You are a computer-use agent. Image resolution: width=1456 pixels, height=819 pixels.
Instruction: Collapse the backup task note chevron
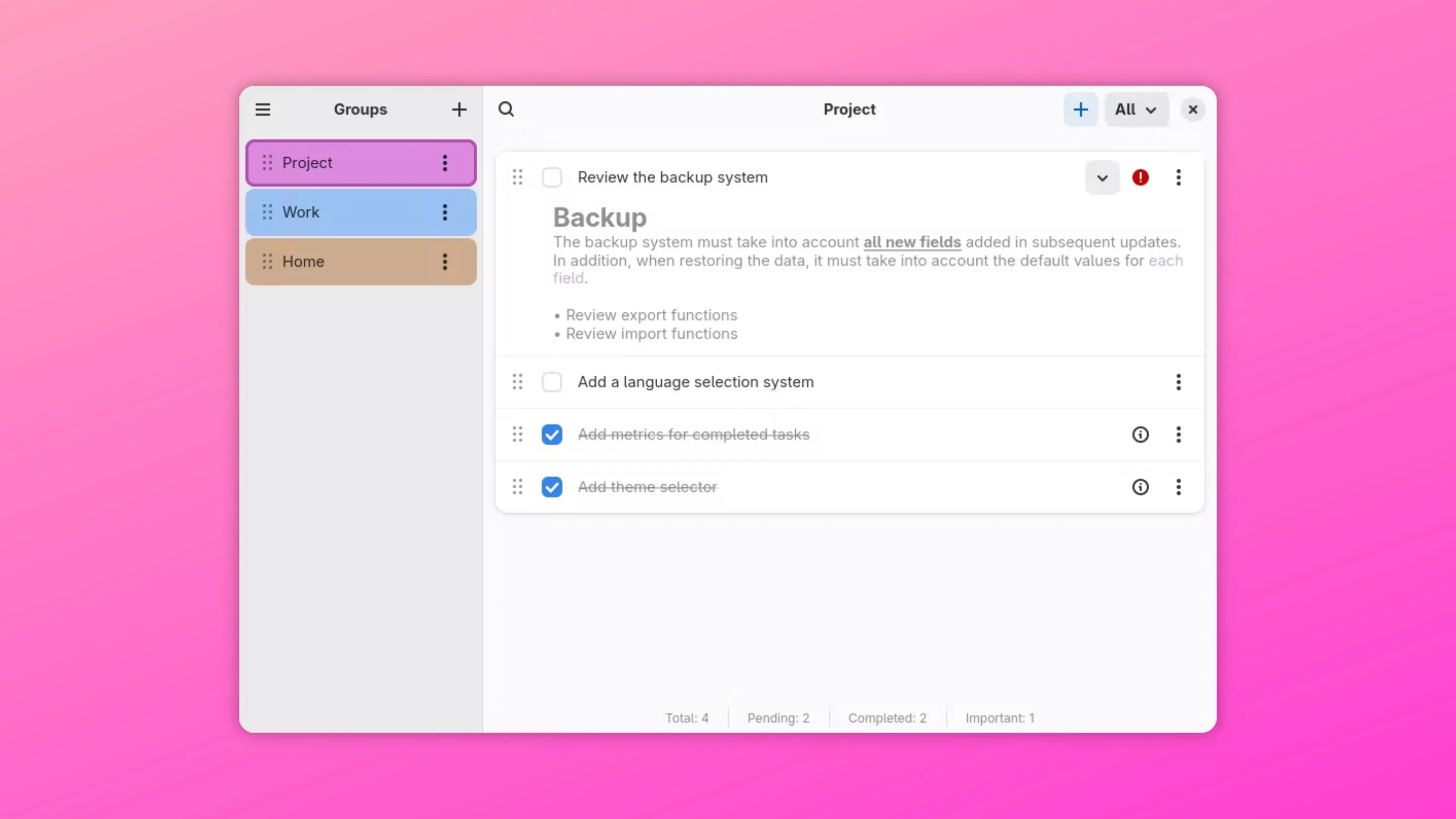point(1102,177)
